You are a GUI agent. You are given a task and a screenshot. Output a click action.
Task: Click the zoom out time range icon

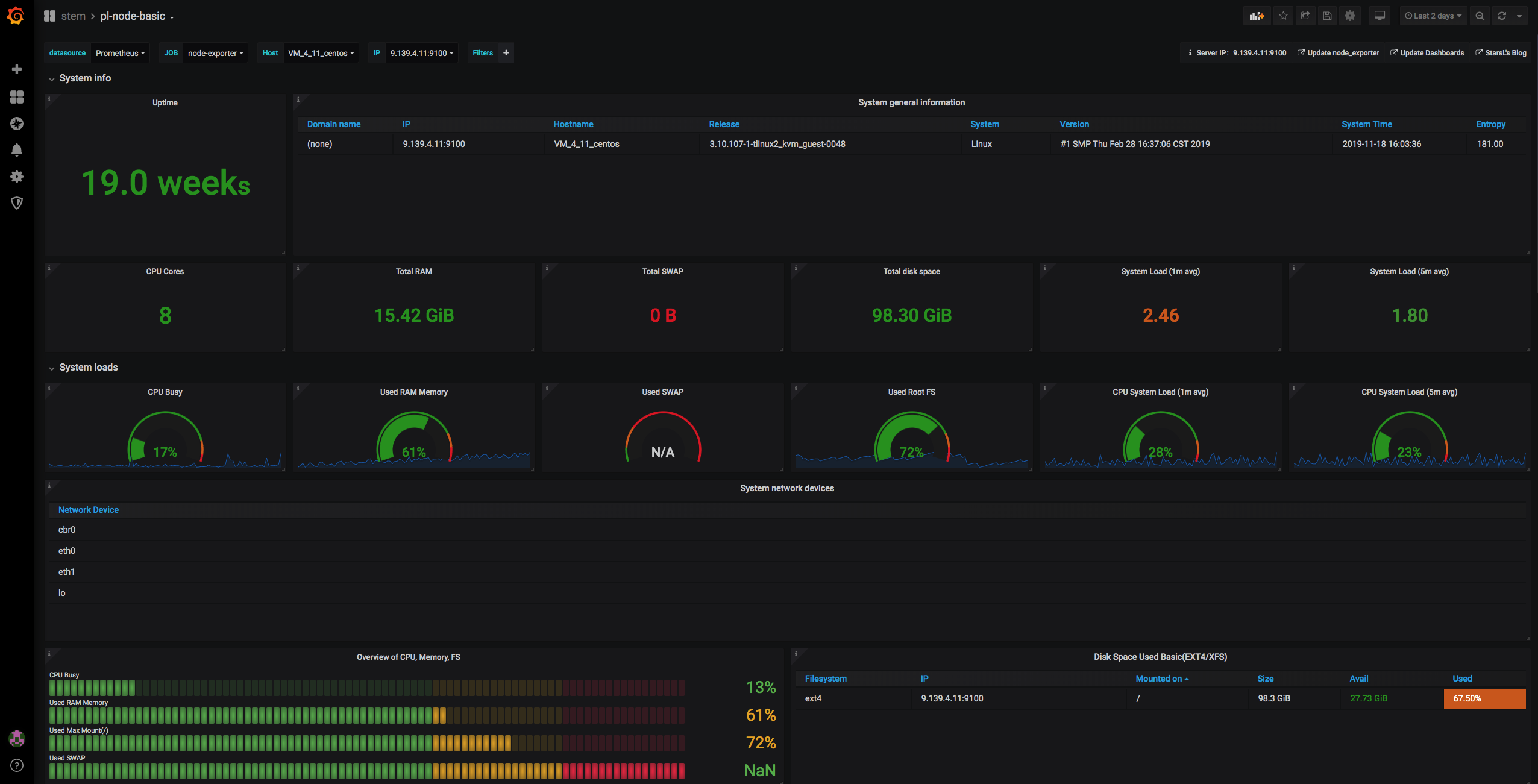tap(1480, 16)
